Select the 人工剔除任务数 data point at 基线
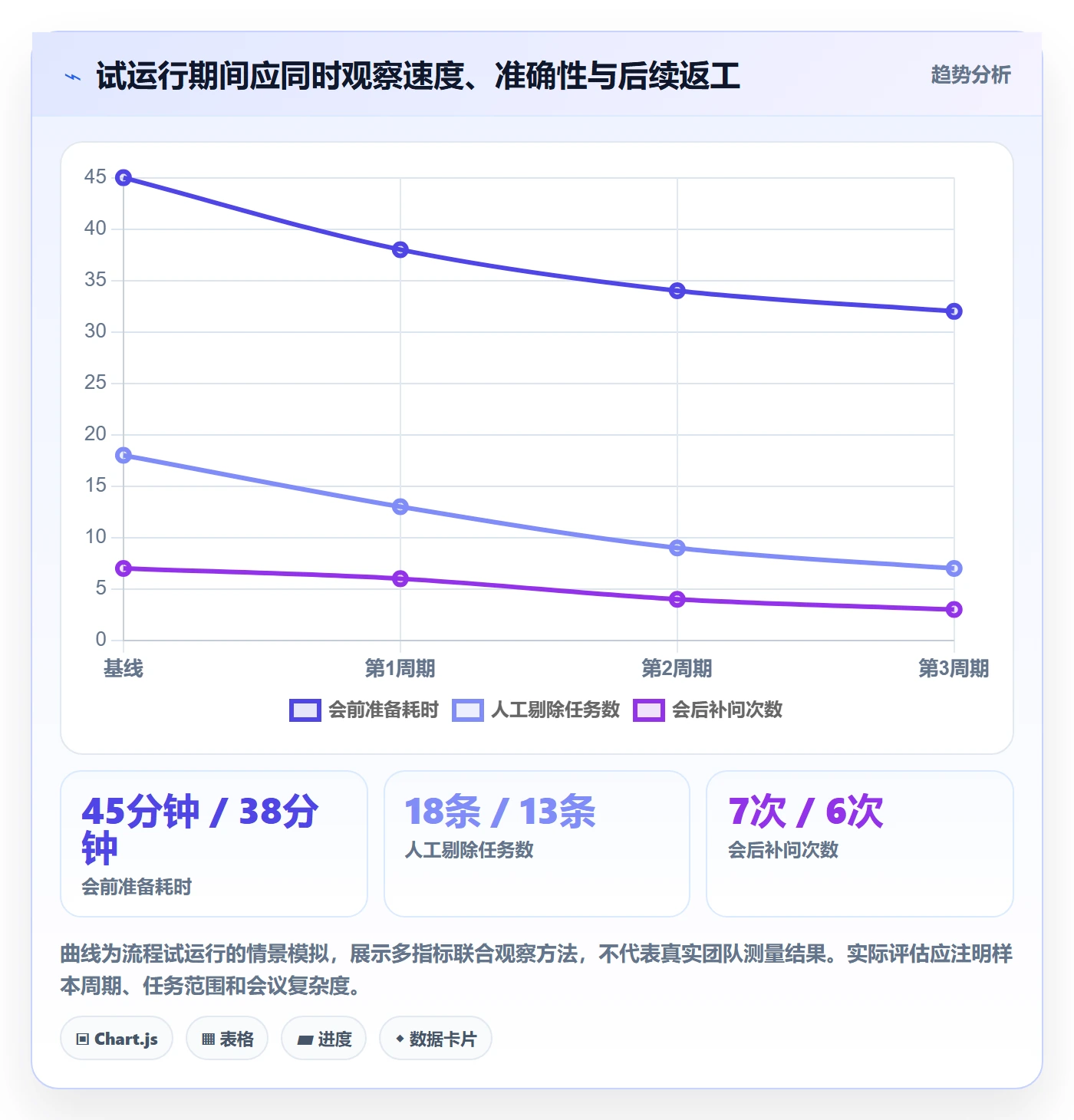The width and height of the screenshot is (1074, 1120). pos(124,456)
